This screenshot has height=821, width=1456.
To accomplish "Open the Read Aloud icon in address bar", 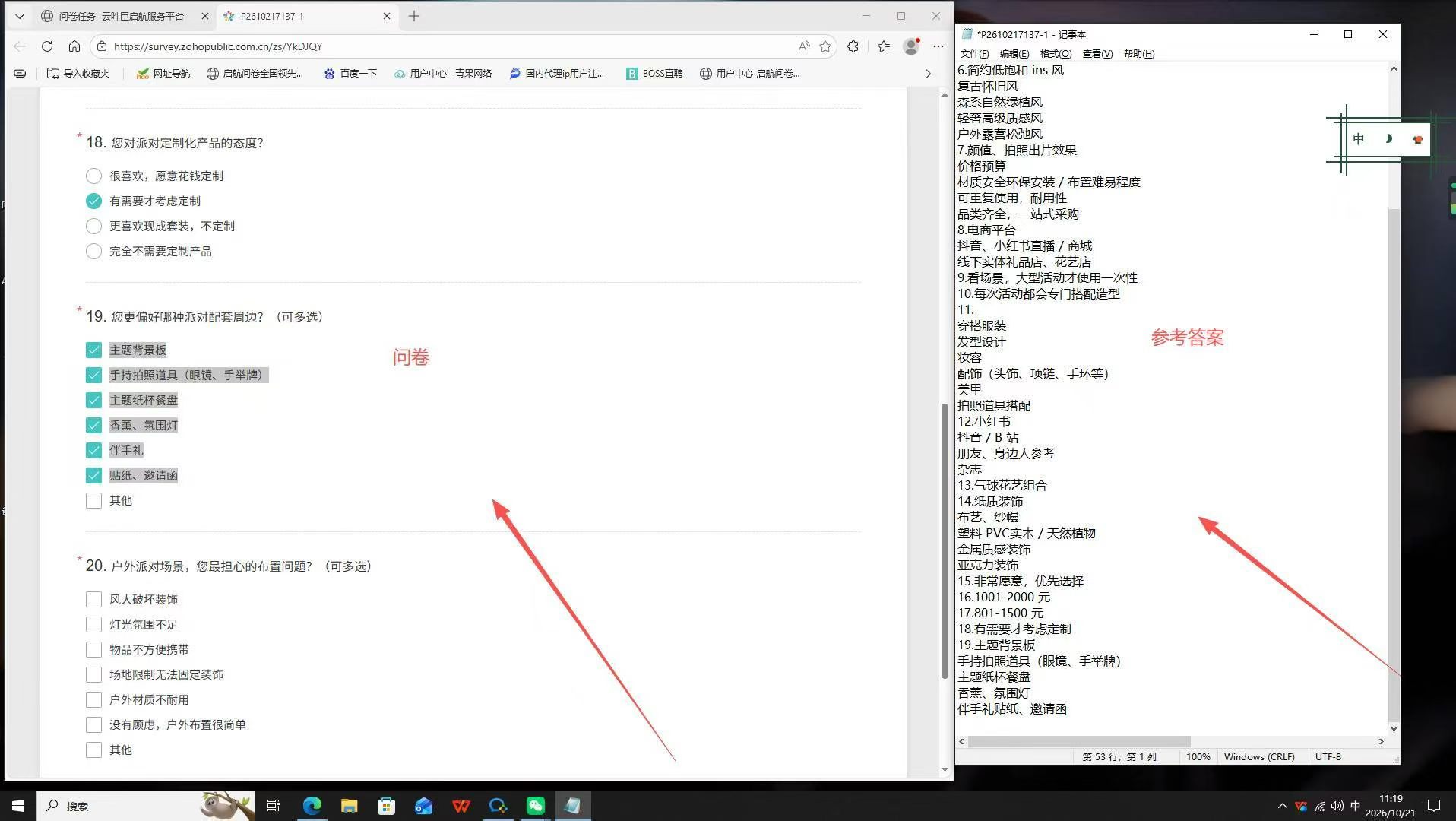I will coord(803,46).
